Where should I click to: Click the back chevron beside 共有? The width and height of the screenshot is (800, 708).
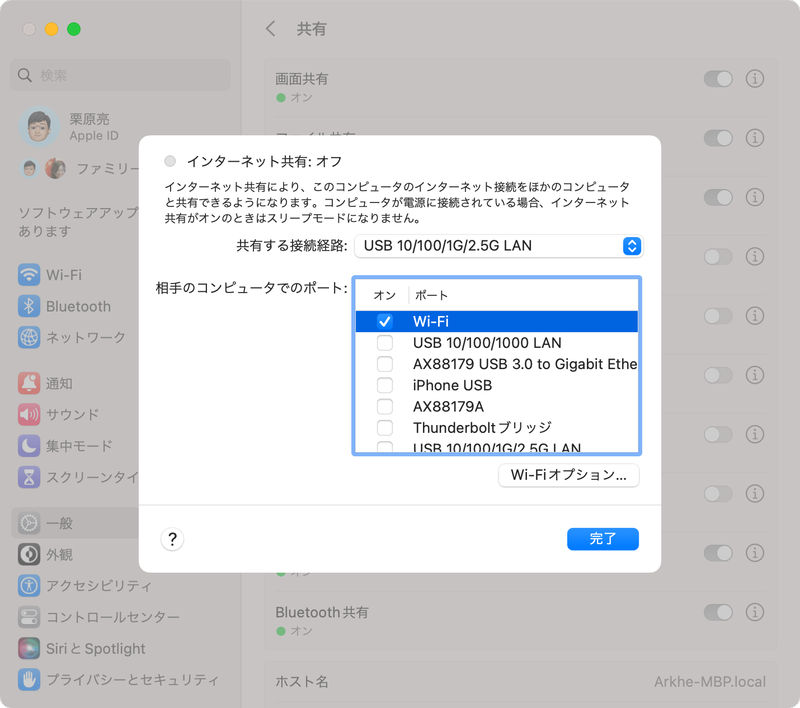point(269,29)
